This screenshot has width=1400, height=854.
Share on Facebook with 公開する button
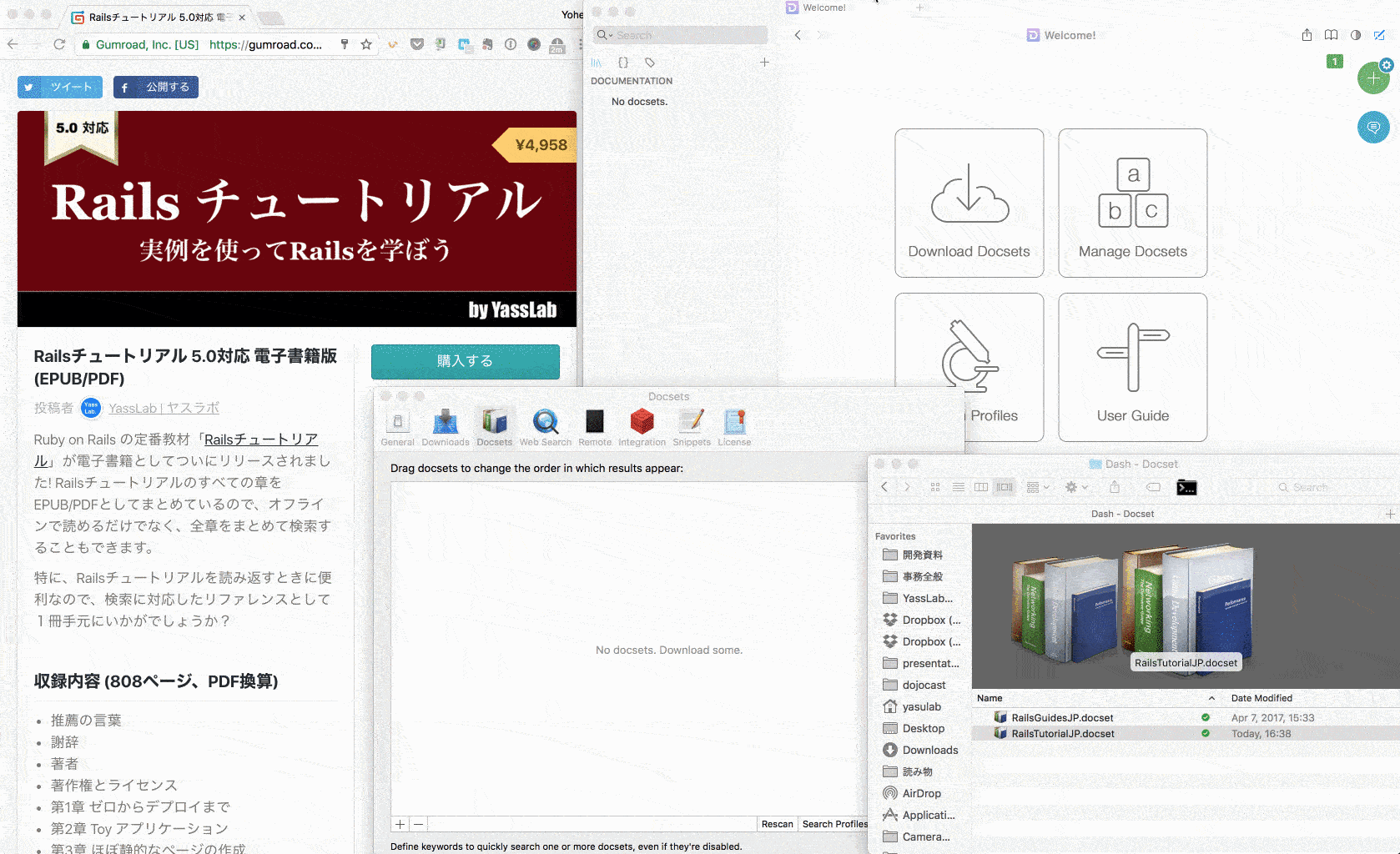pyautogui.click(x=156, y=87)
